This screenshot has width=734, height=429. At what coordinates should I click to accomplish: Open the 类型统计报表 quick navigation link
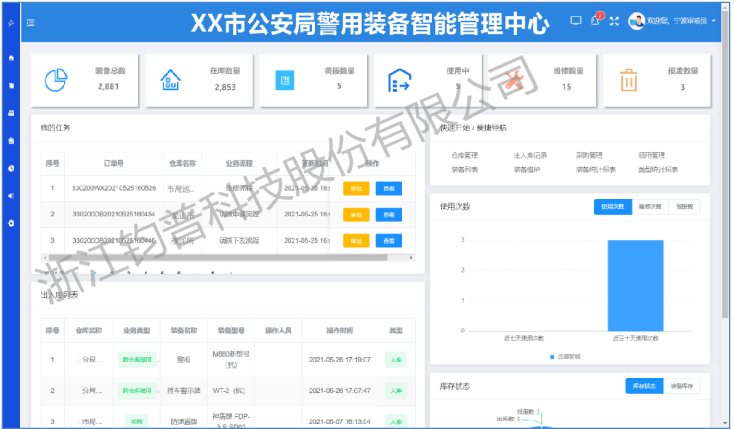coord(658,170)
